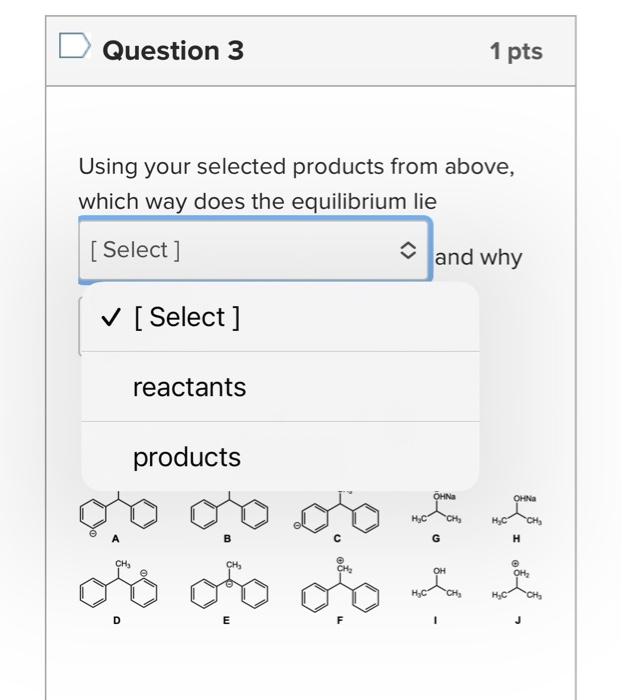Choose "reactants" from the dropdown list
Viewport: 622px width, 700px height.
[x=189, y=387]
